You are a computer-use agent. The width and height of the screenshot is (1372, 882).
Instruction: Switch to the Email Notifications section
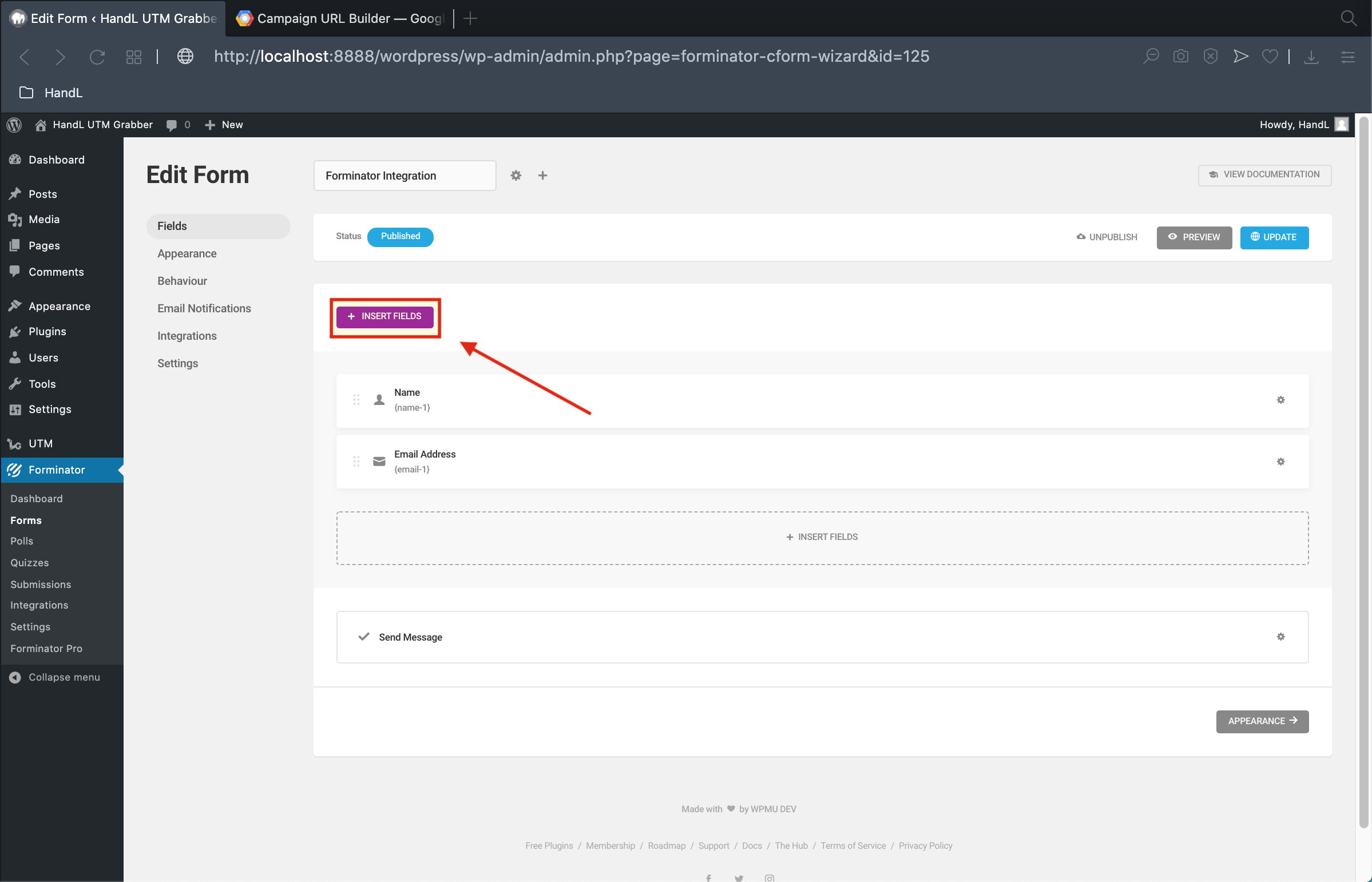tap(204, 308)
